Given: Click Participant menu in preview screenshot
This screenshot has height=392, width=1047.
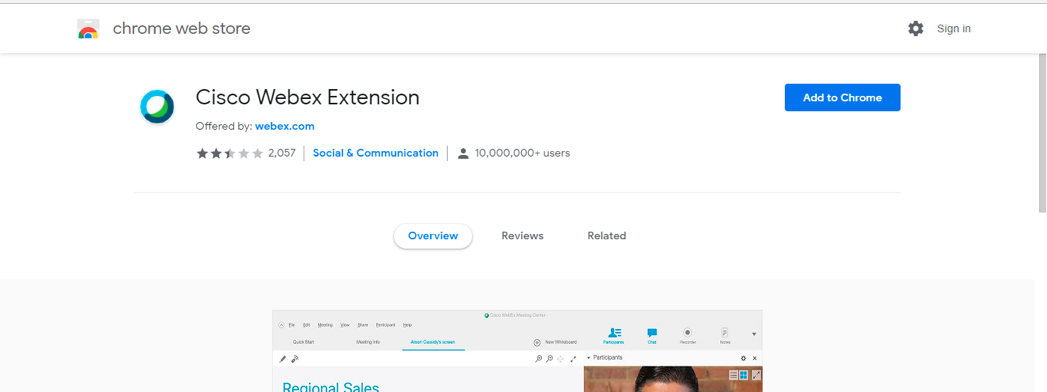Looking at the screenshot, I should click(x=385, y=325).
